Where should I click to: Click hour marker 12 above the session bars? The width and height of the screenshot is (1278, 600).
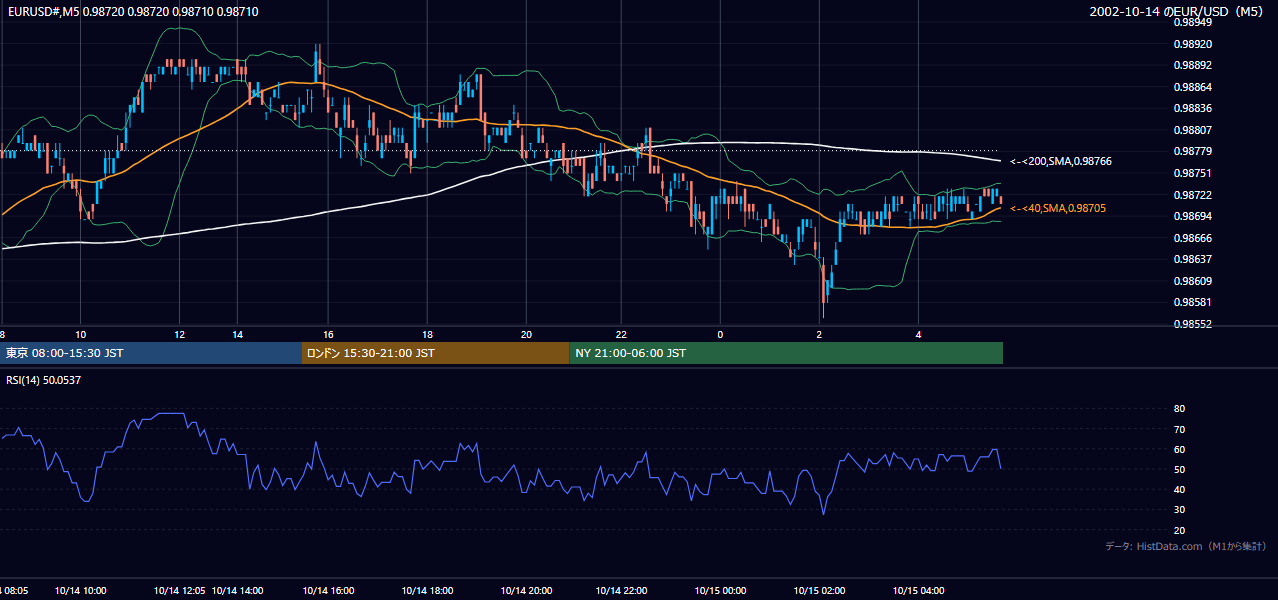pos(179,334)
